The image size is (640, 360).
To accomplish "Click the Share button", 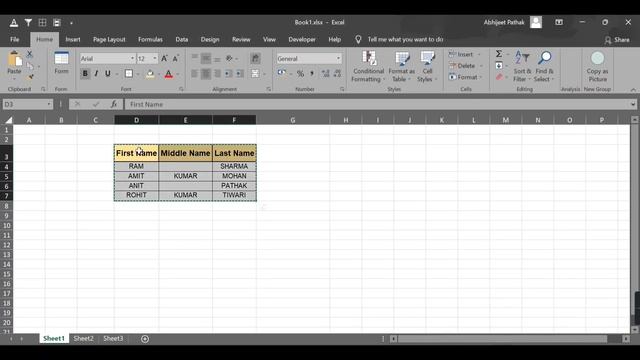I will [617, 40].
